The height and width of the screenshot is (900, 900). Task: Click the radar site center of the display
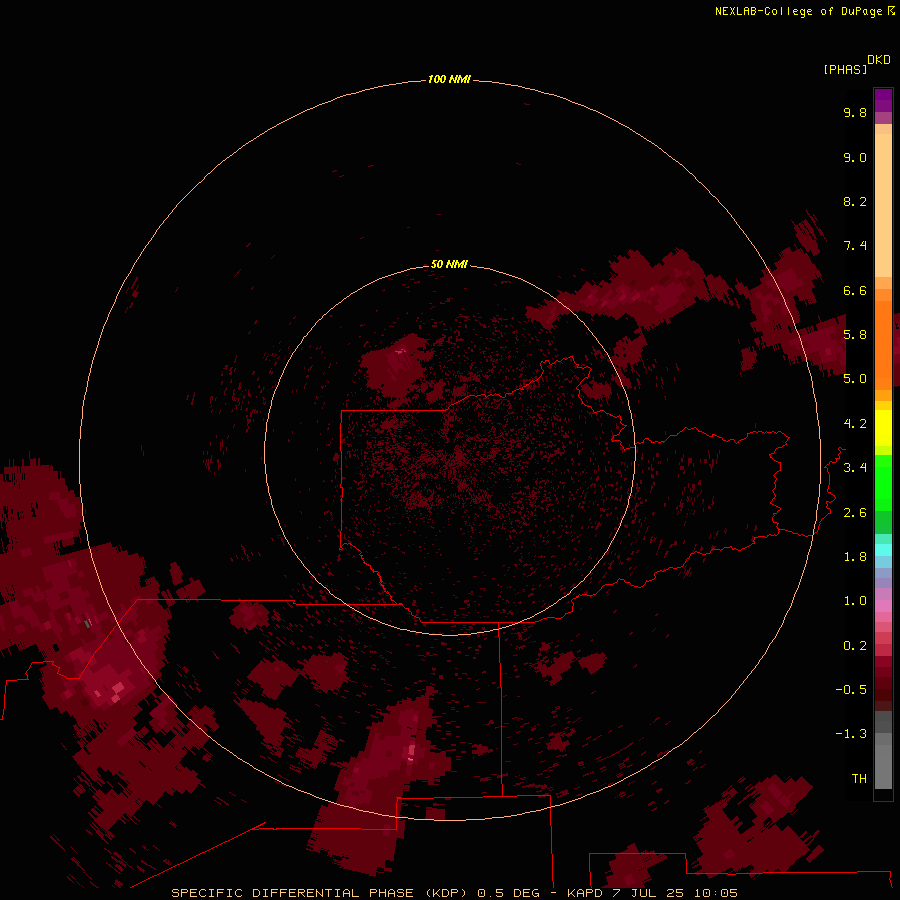pos(450,451)
